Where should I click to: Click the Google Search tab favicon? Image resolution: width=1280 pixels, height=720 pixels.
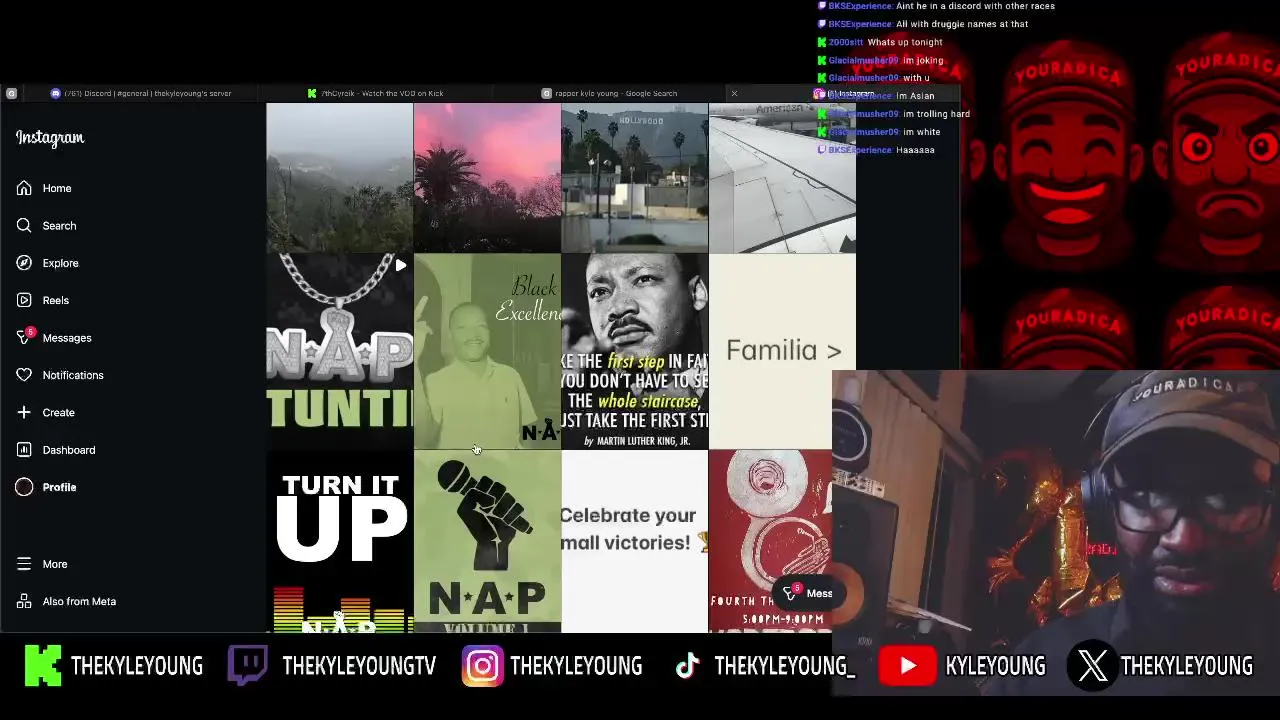point(546,93)
